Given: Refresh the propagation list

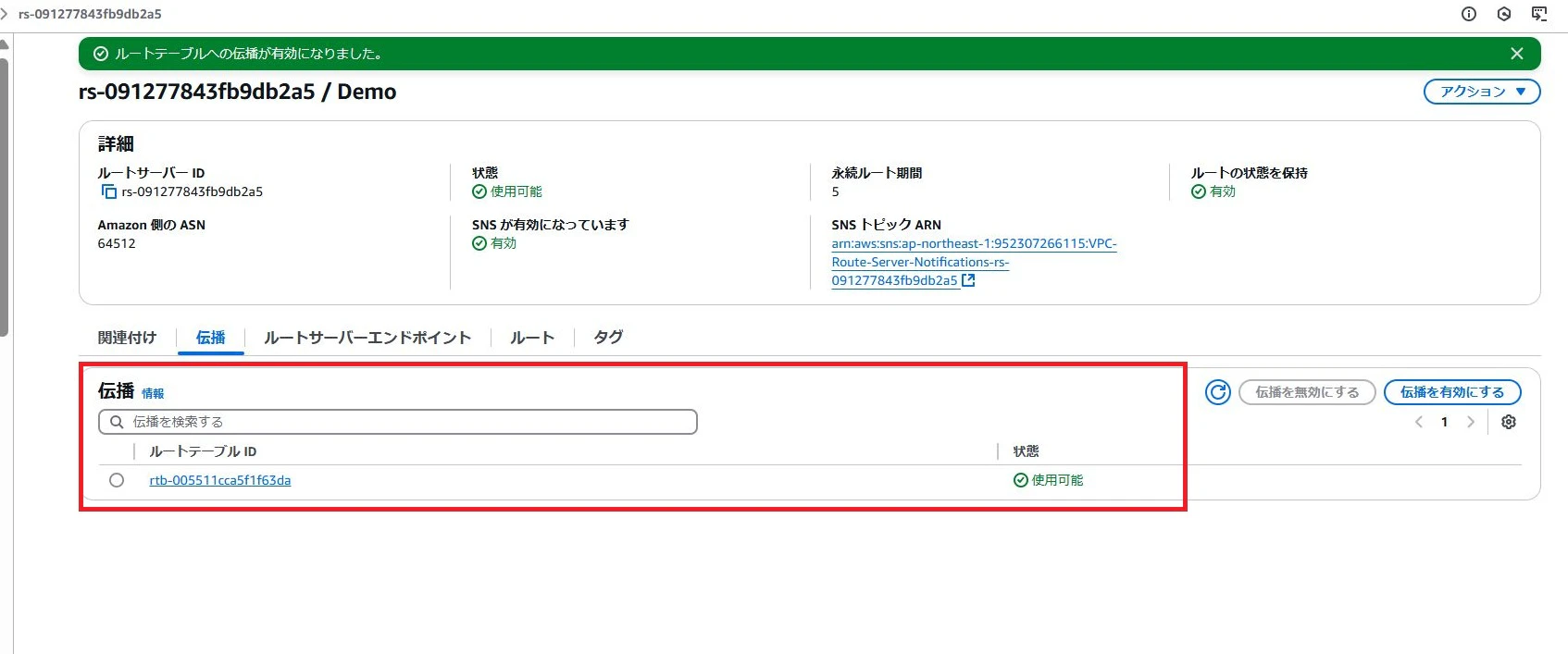Looking at the screenshot, I should 1218,392.
